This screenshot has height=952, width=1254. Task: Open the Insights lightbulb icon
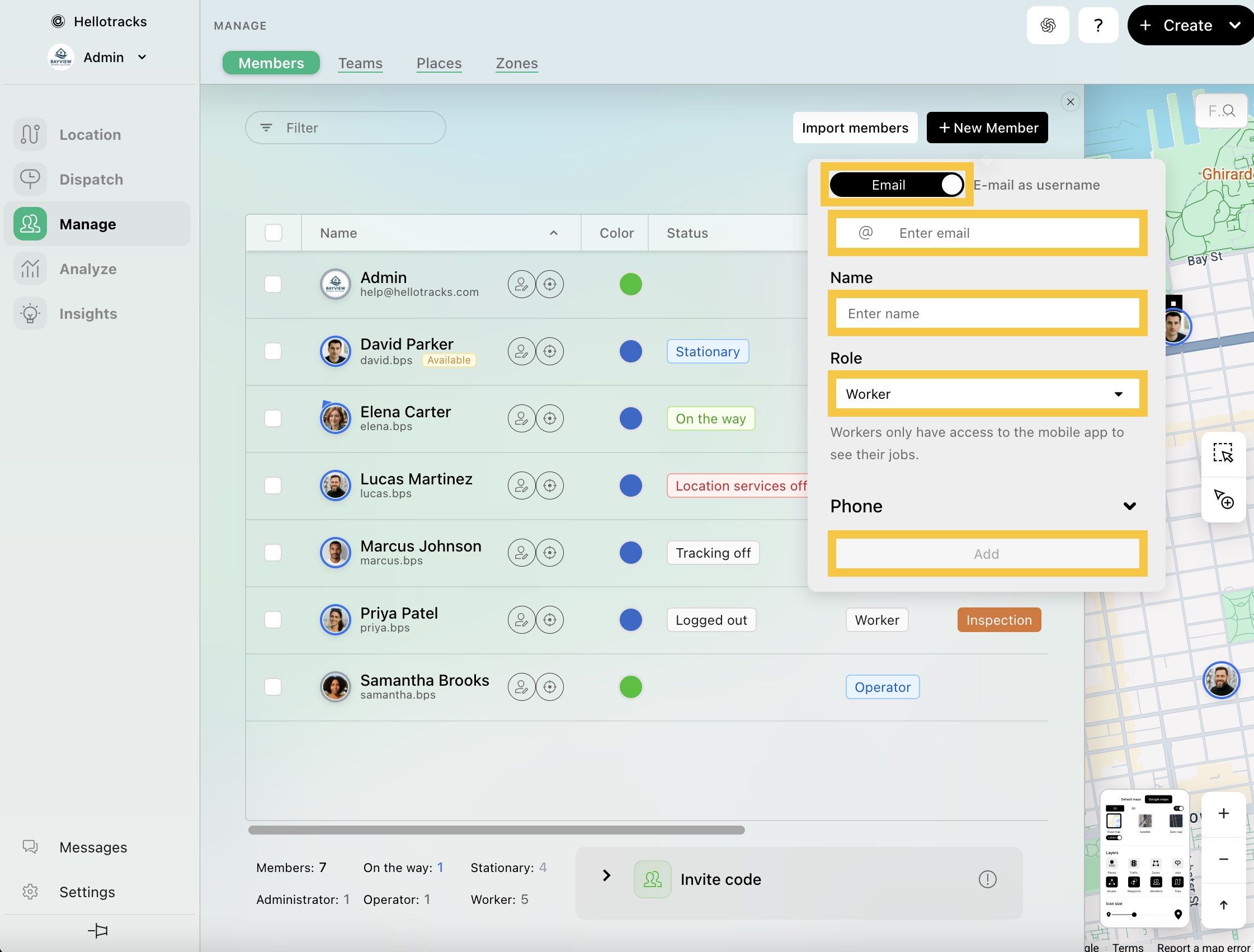pyautogui.click(x=30, y=314)
